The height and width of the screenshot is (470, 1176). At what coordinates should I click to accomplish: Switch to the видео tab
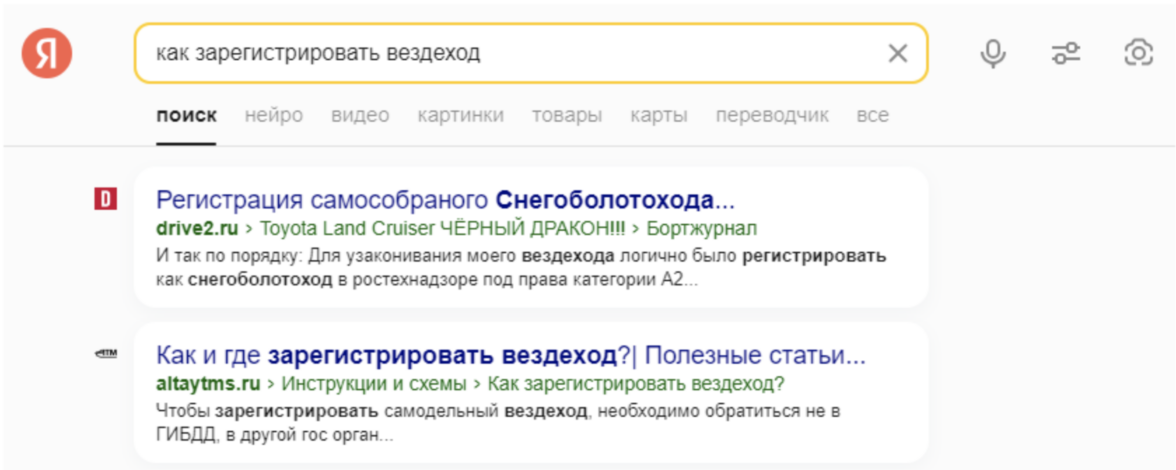click(360, 116)
